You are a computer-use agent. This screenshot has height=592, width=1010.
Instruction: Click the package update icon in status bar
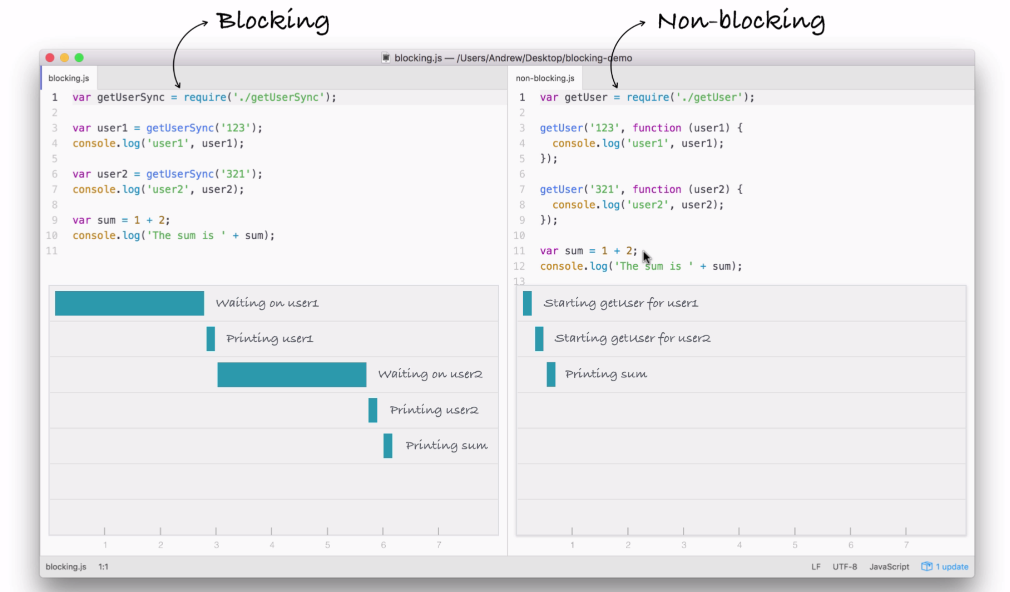(x=926, y=567)
